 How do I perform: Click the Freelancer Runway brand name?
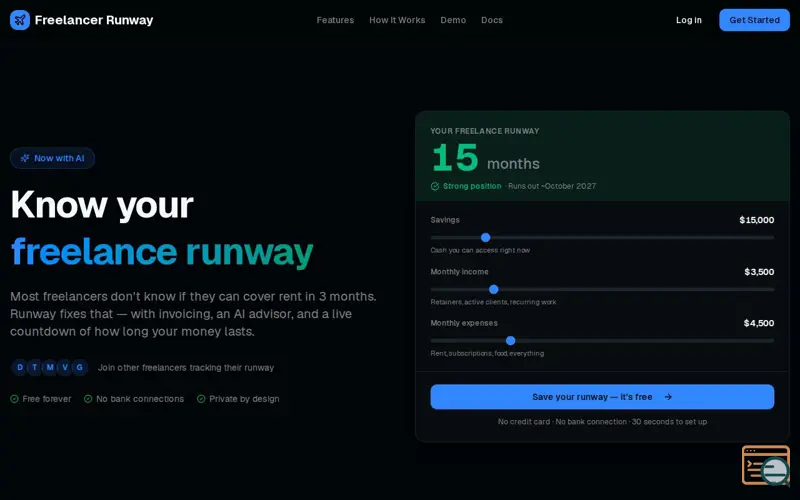coord(94,20)
